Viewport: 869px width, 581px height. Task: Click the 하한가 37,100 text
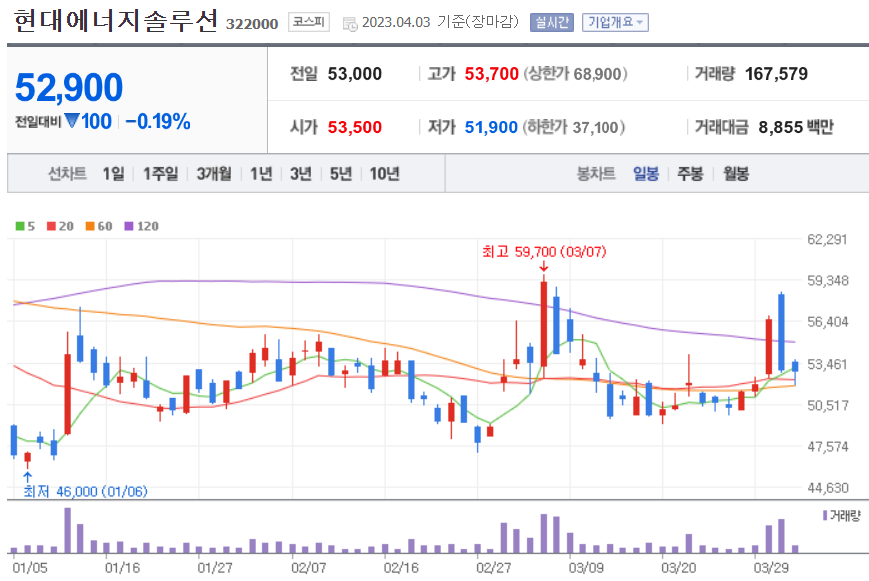coord(574,128)
